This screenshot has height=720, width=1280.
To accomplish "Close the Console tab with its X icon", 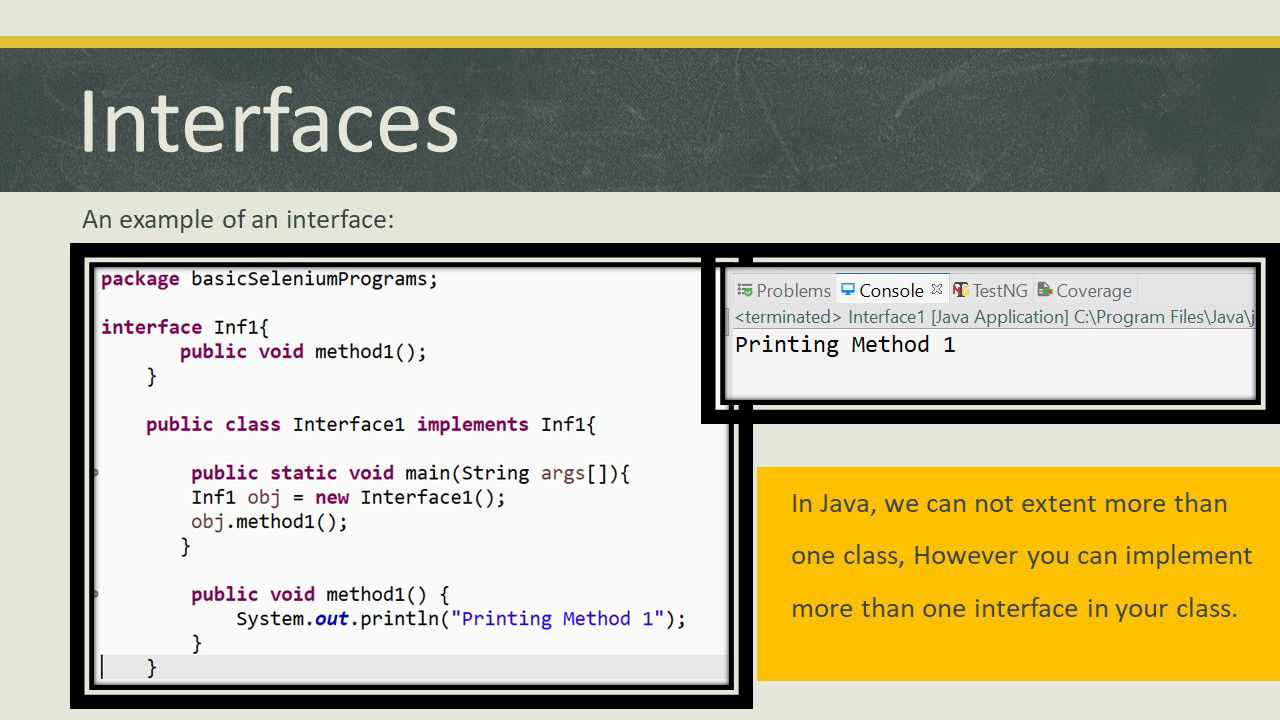I will [x=937, y=289].
